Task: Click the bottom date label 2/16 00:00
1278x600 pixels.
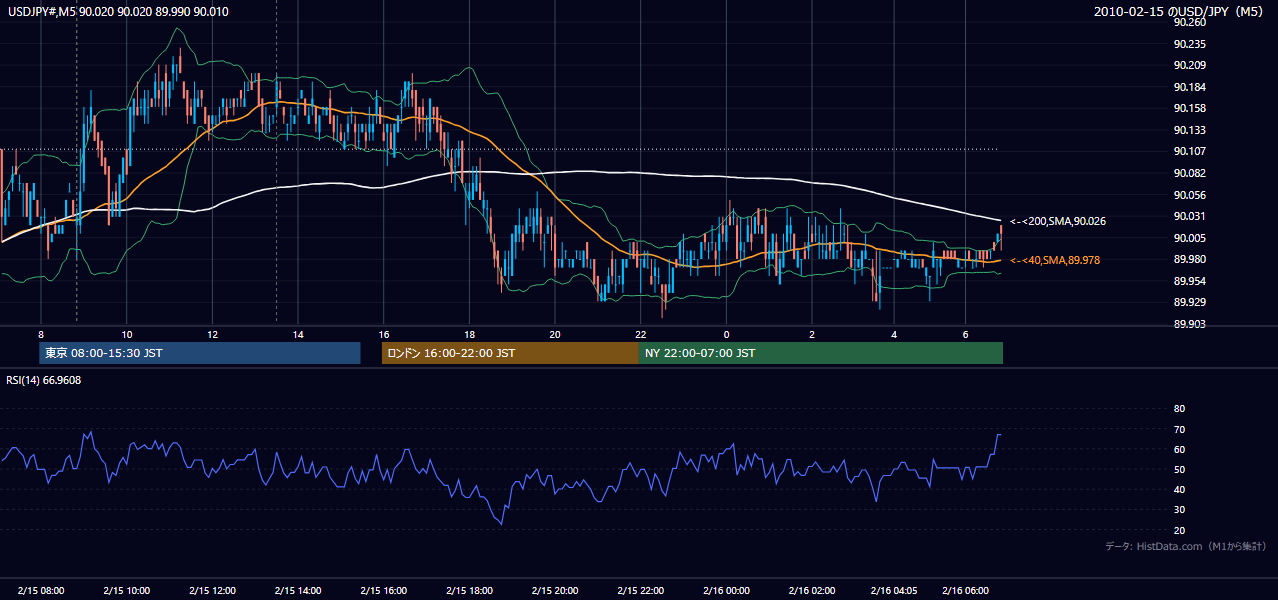Action: pos(726,591)
